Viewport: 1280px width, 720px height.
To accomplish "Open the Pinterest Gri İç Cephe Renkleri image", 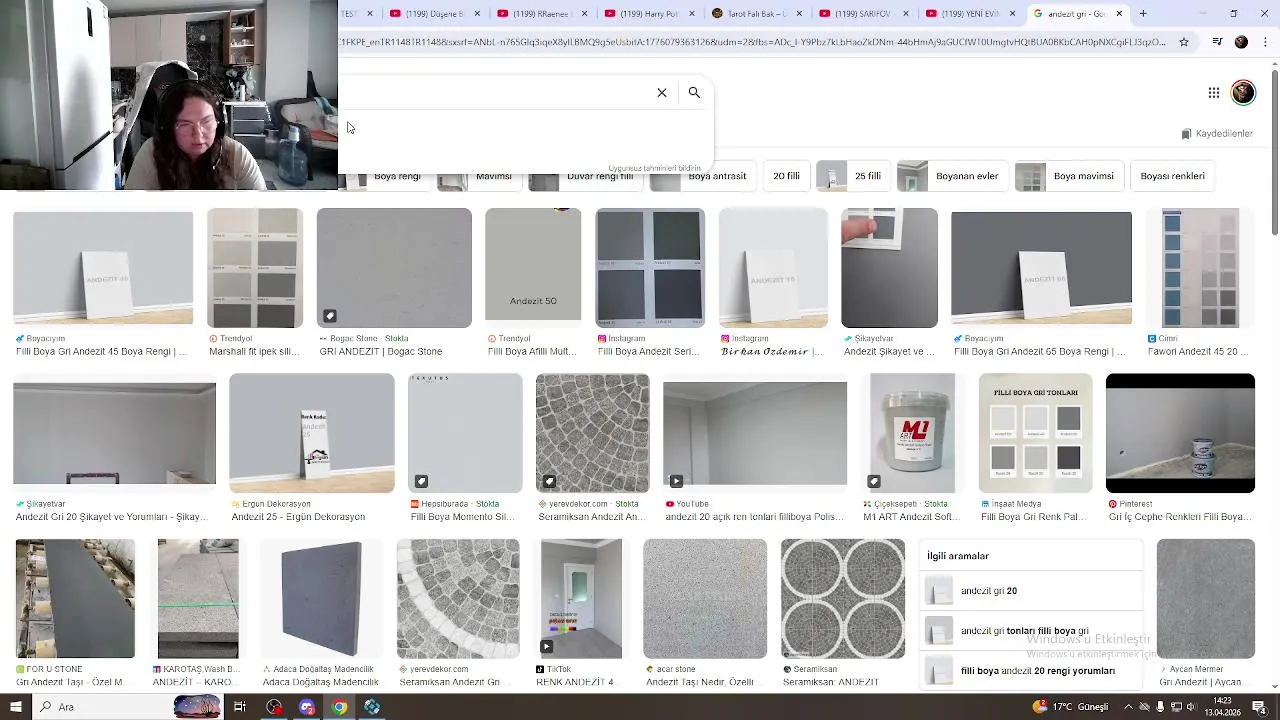I will [1180, 433].
